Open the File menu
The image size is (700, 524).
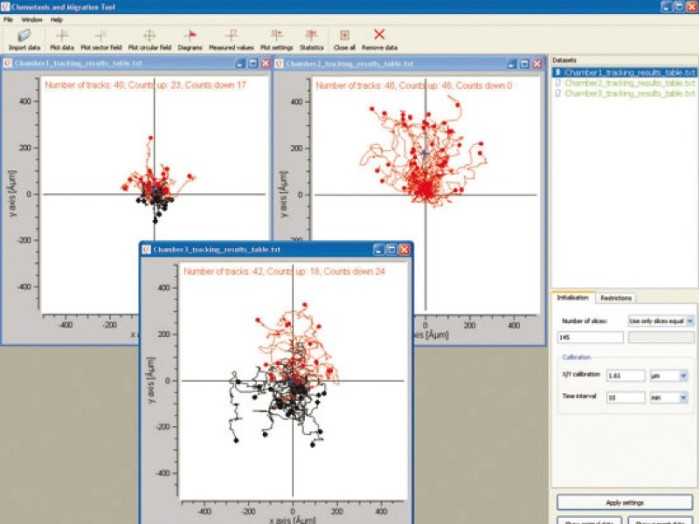[x=8, y=20]
